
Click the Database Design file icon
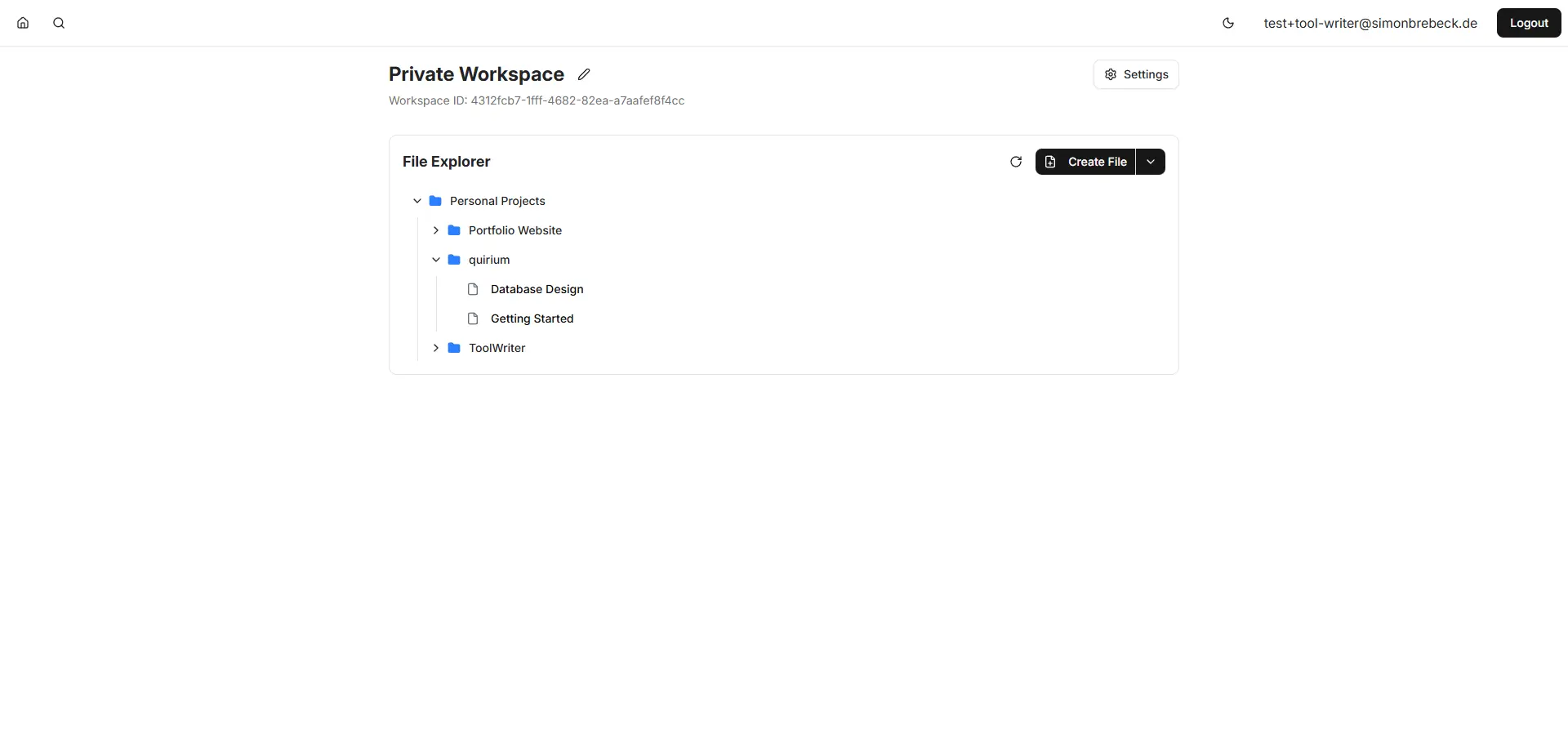click(x=473, y=289)
